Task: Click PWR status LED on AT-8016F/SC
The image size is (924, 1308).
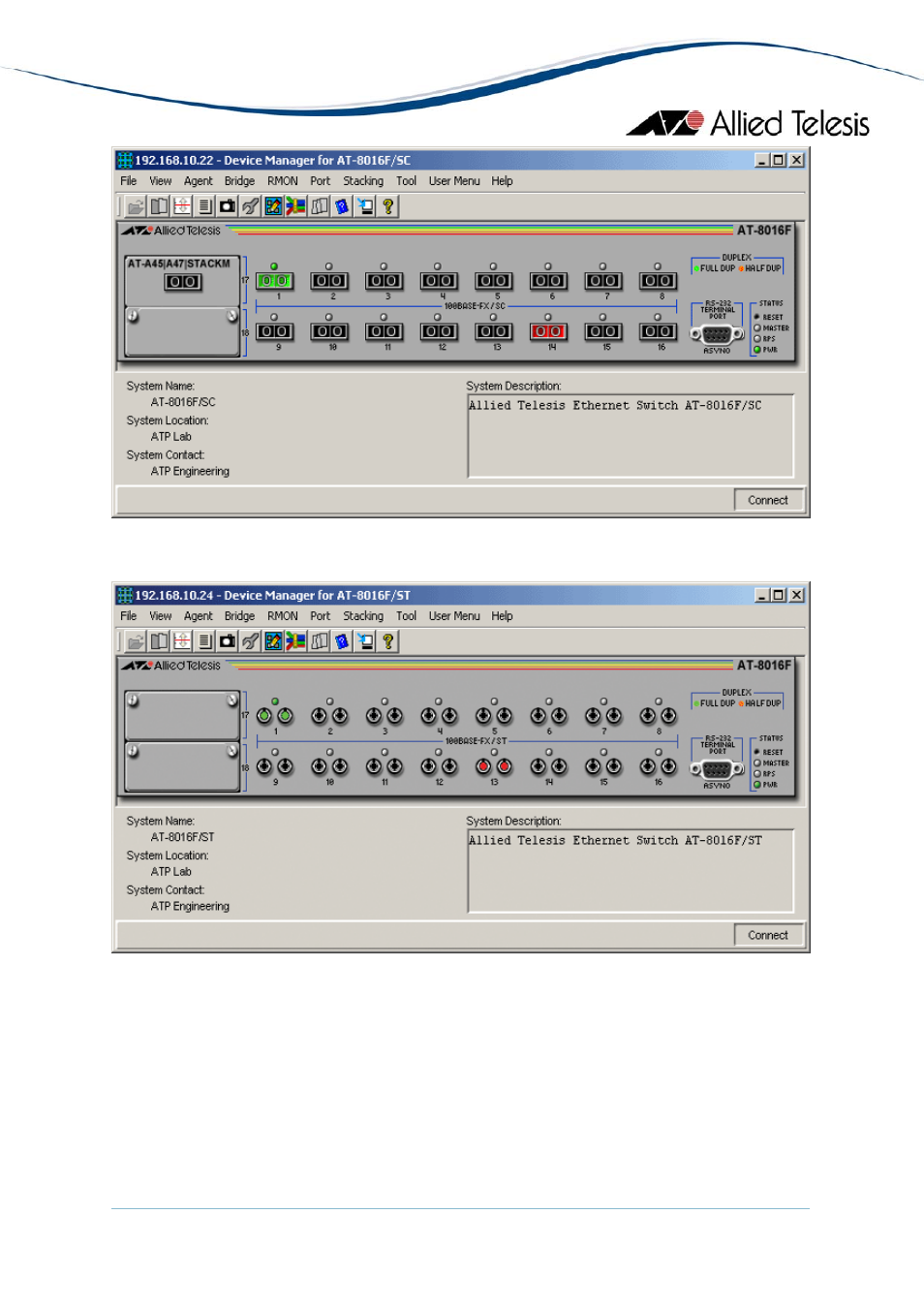Action: coord(757,350)
